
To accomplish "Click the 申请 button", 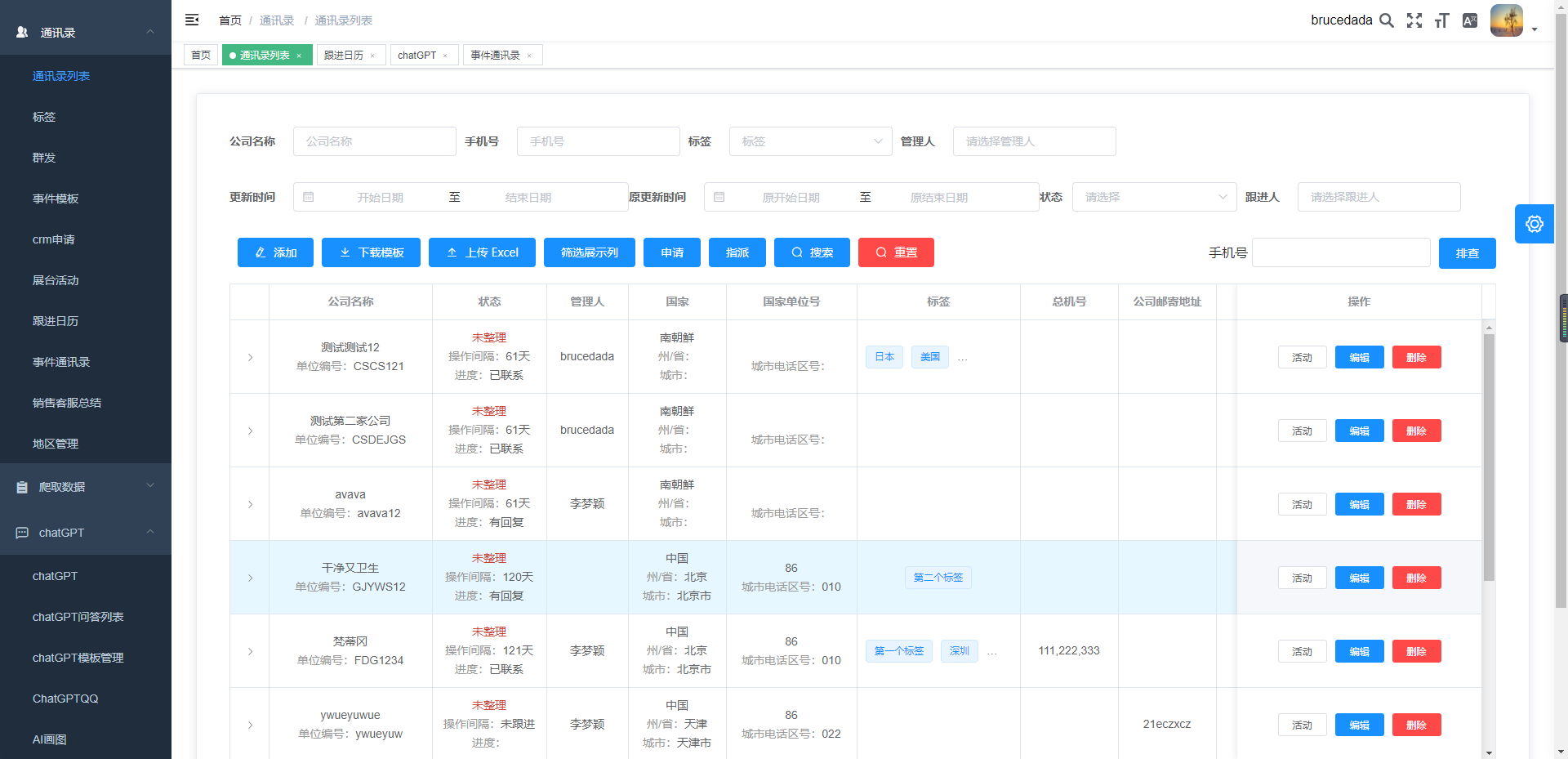I will 672,252.
